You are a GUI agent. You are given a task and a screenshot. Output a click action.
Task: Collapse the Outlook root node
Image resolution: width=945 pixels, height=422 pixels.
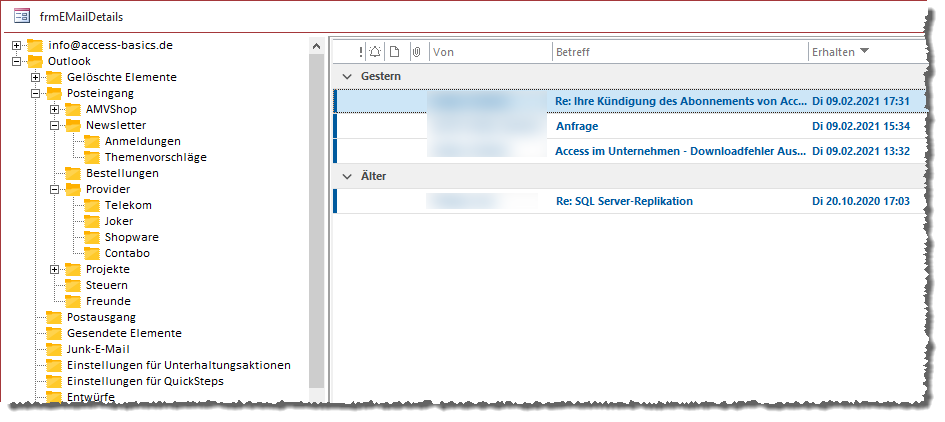(x=16, y=61)
